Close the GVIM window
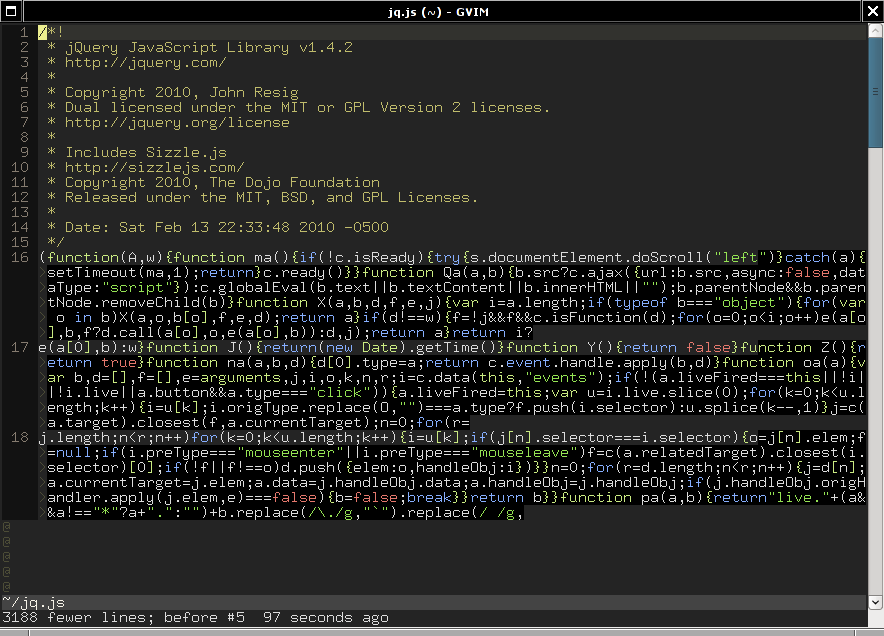 pyautogui.click(x=873, y=11)
